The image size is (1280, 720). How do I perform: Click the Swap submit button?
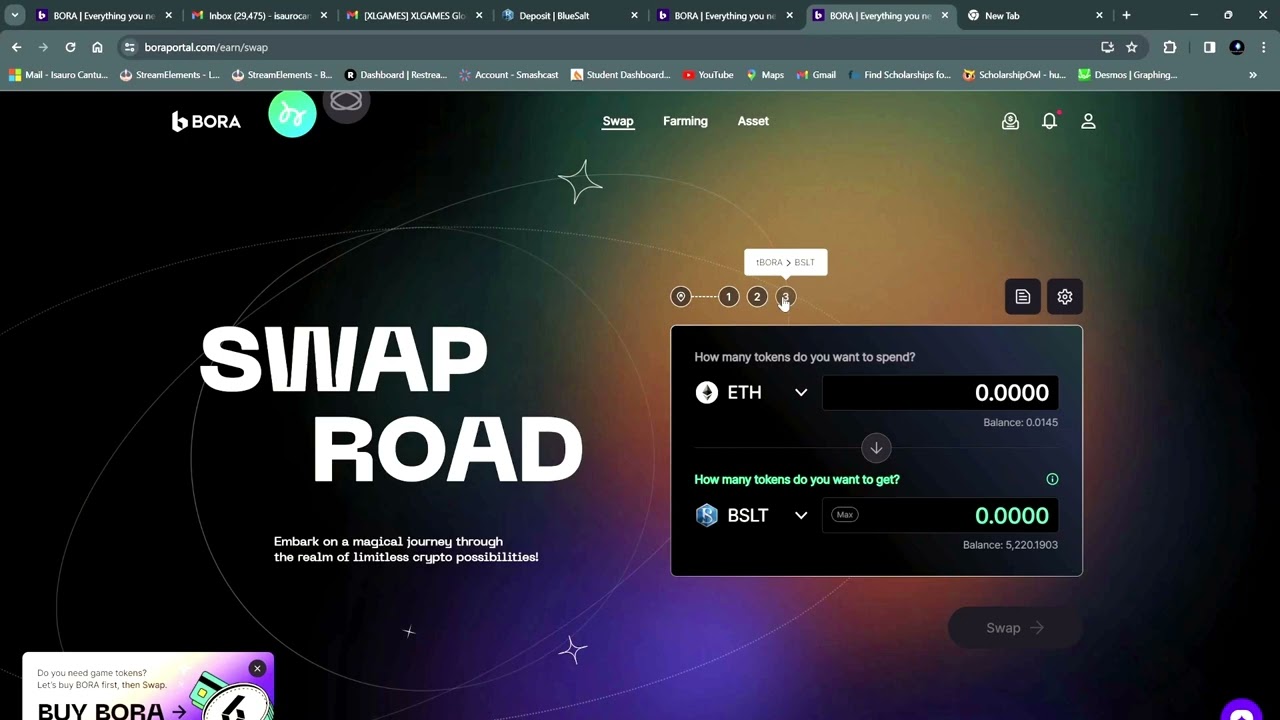[1015, 628]
